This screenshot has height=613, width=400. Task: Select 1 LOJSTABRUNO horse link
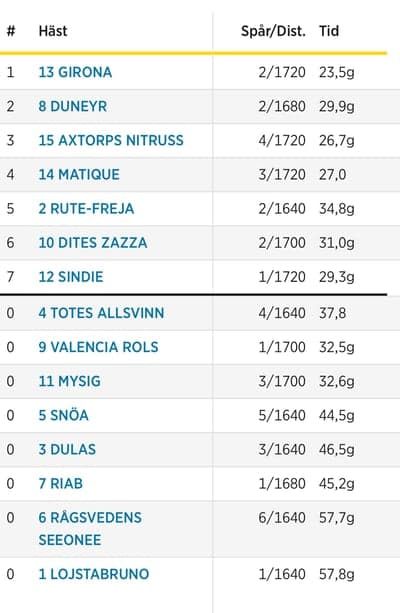(94, 574)
